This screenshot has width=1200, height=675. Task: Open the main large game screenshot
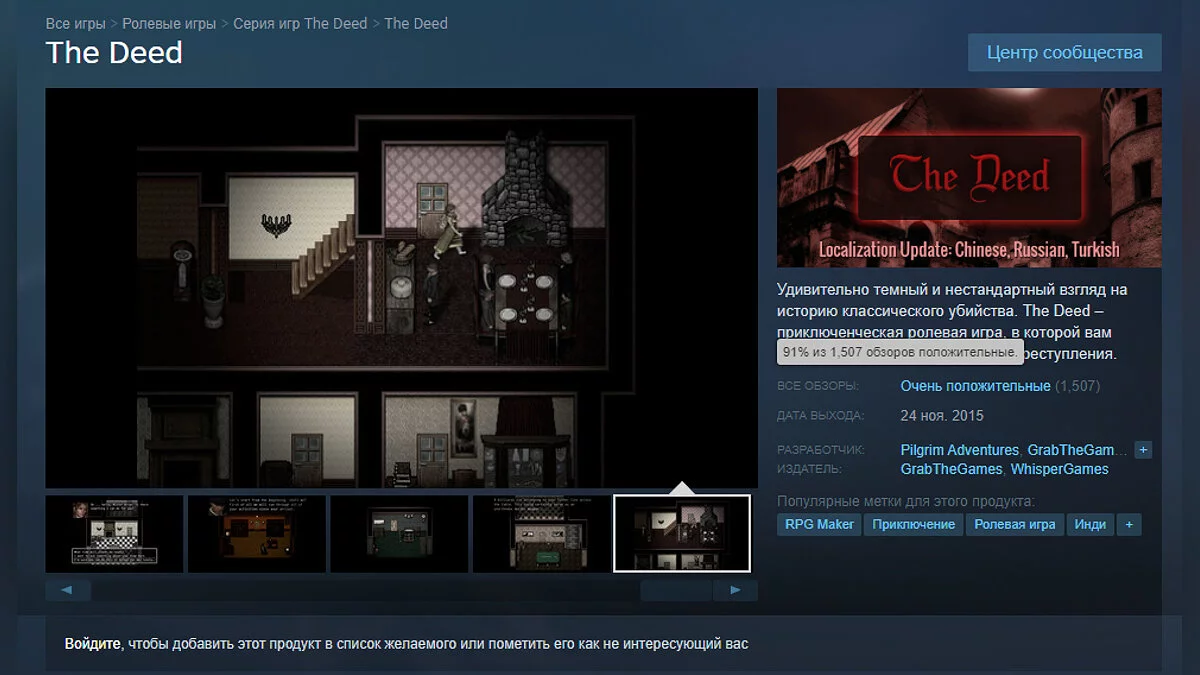(x=402, y=288)
